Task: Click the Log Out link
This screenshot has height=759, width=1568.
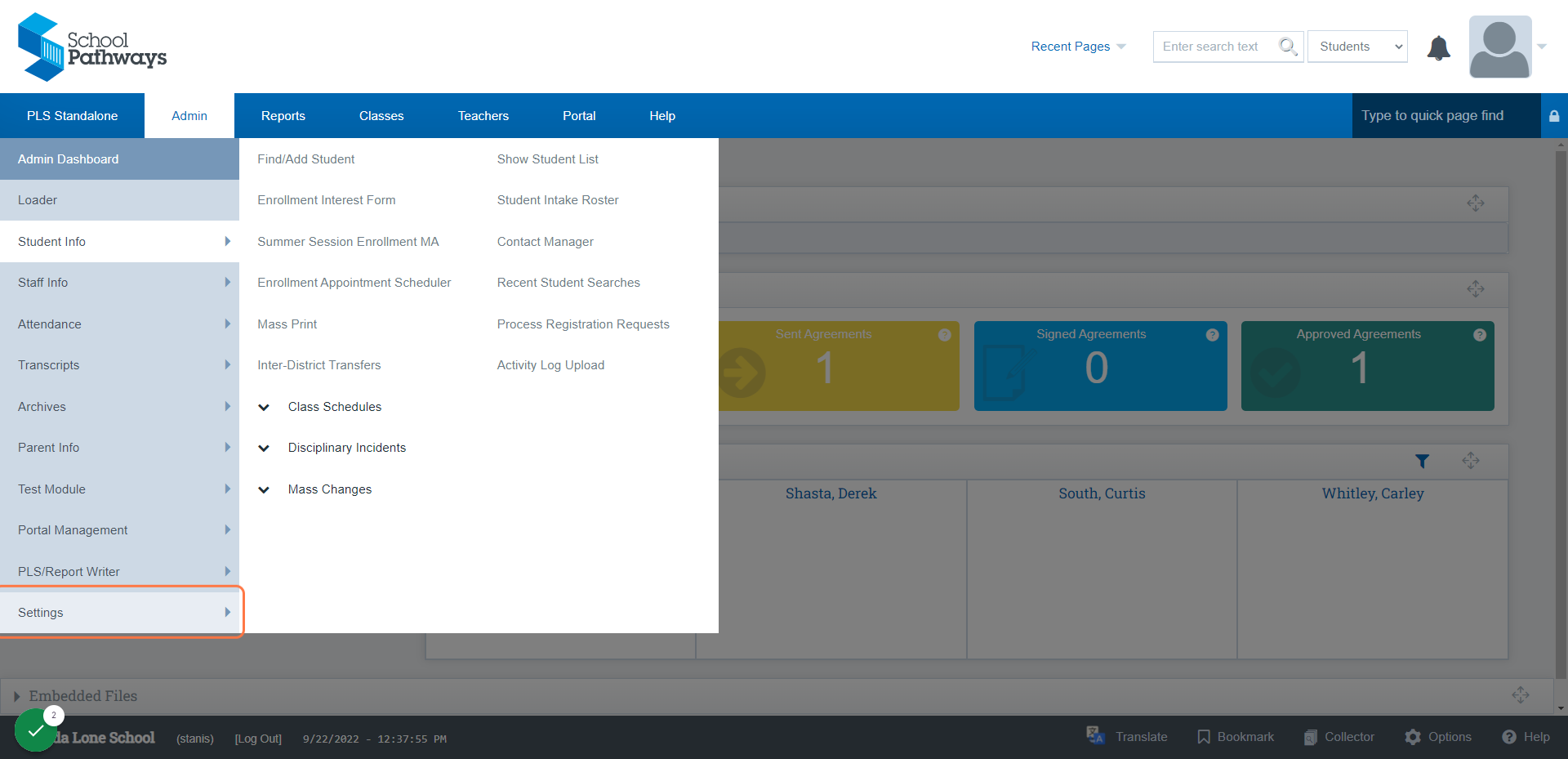Action: [x=258, y=739]
